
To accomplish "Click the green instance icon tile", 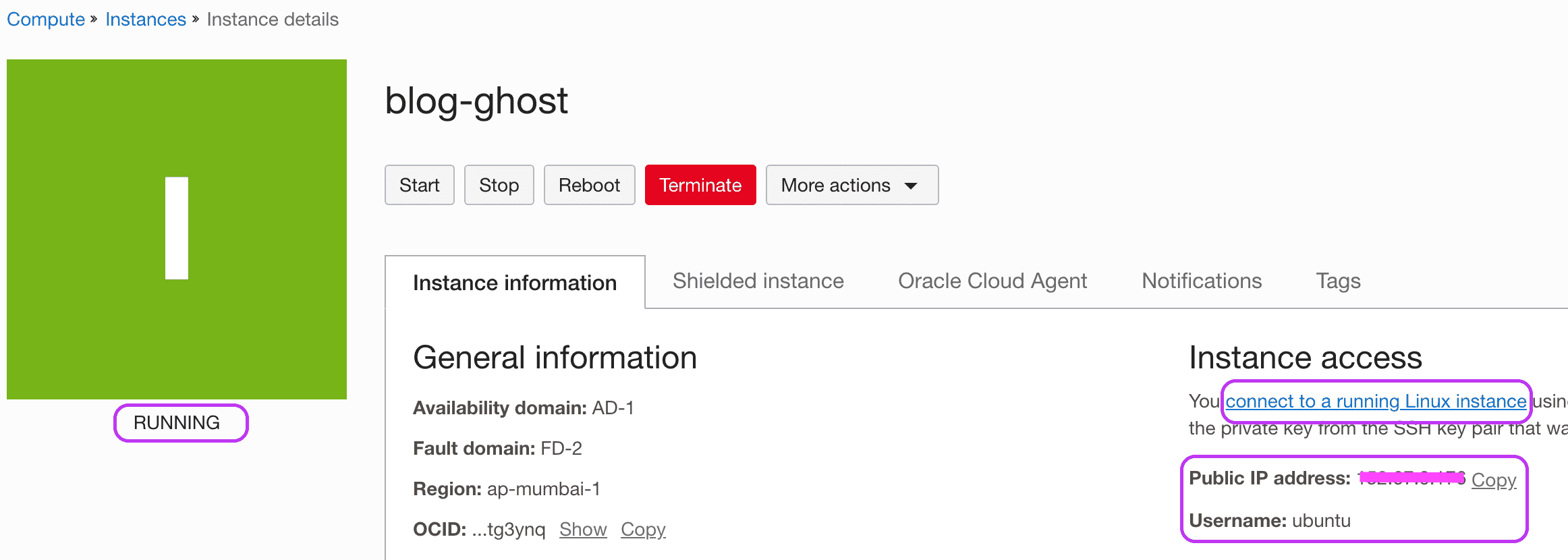I will [177, 229].
